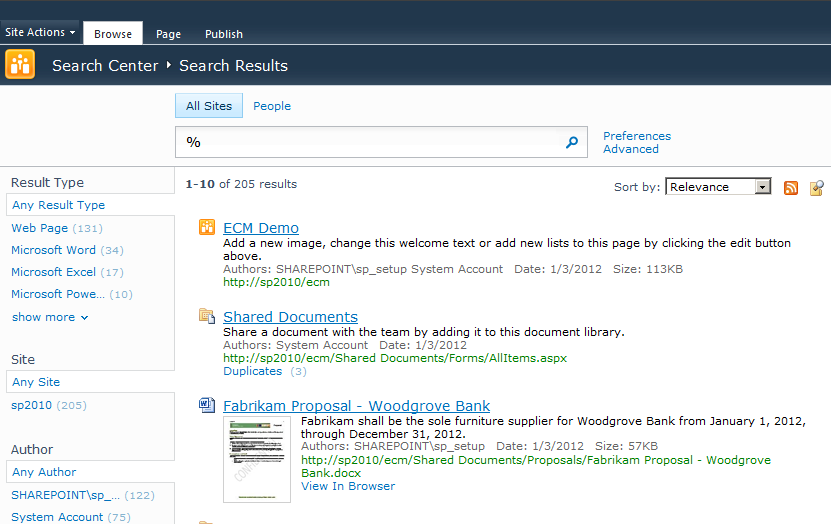Image resolution: width=831 pixels, height=524 pixels.
Task: Click the Fabrikam Proposal docx URL
Action: tap(536, 467)
